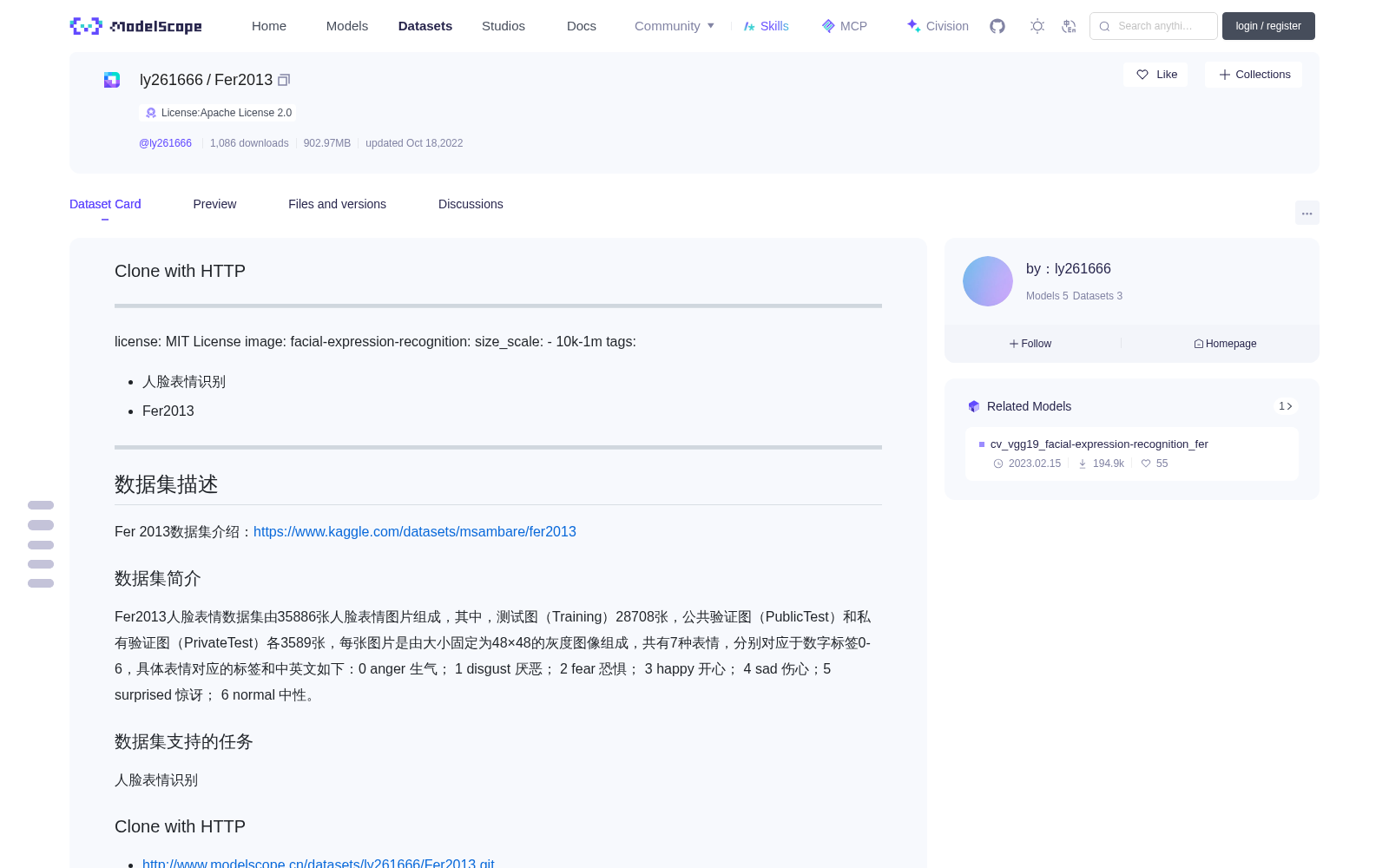Click the Related Models cube icon
Image resolution: width=1389 pixels, height=868 pixels.
pos(974,406)
